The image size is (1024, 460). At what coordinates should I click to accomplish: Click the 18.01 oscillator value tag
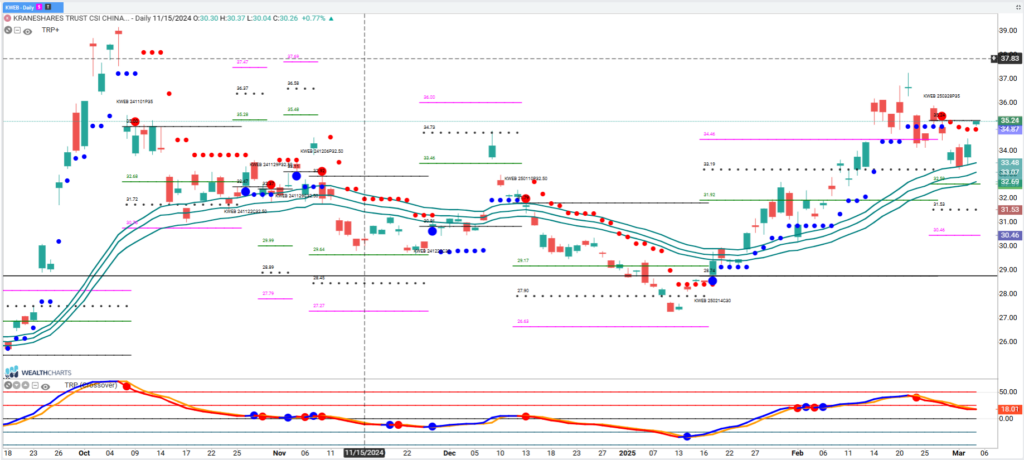click(1010, 410)
